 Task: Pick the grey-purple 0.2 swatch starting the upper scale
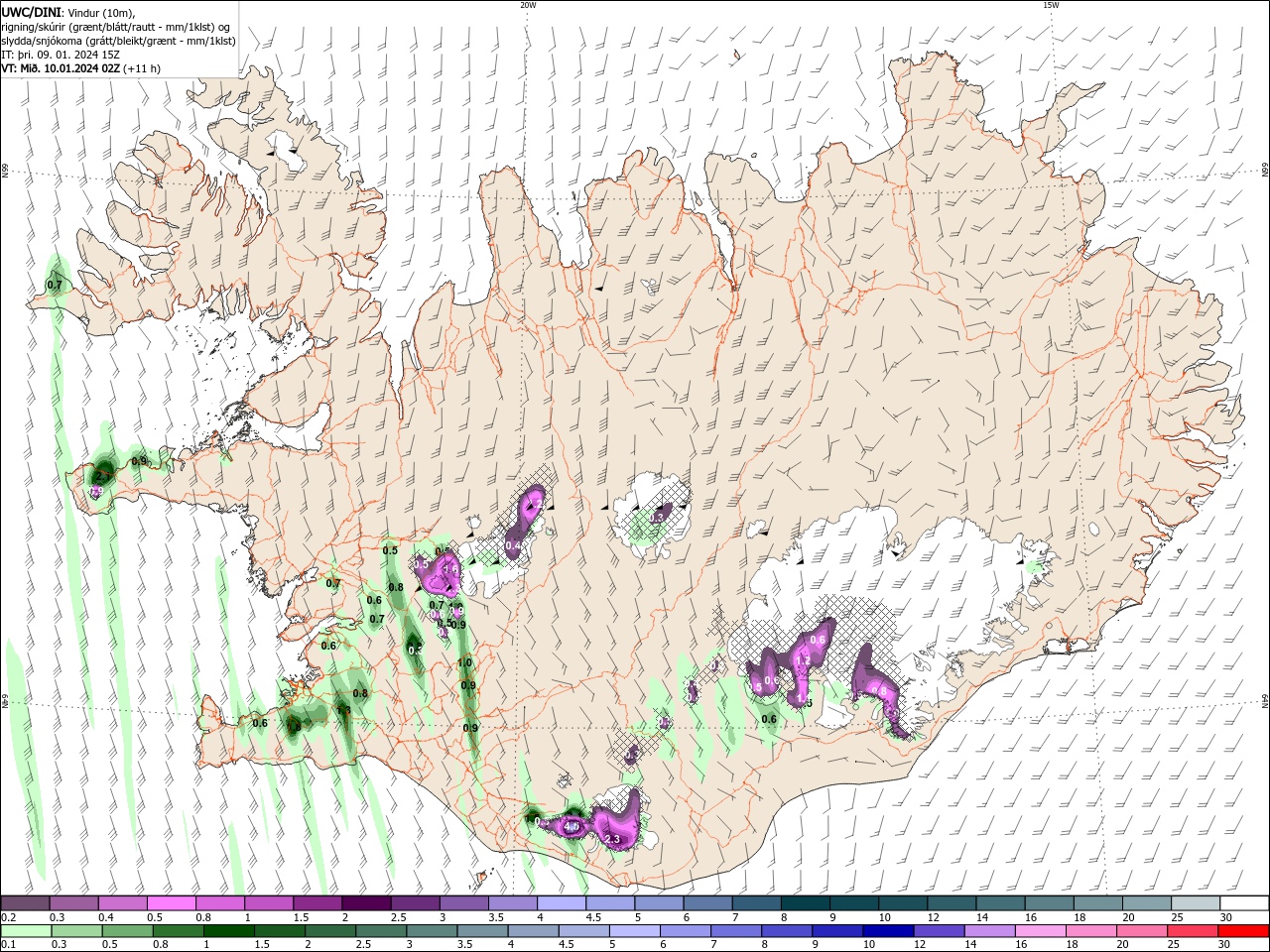click(26, 903)
